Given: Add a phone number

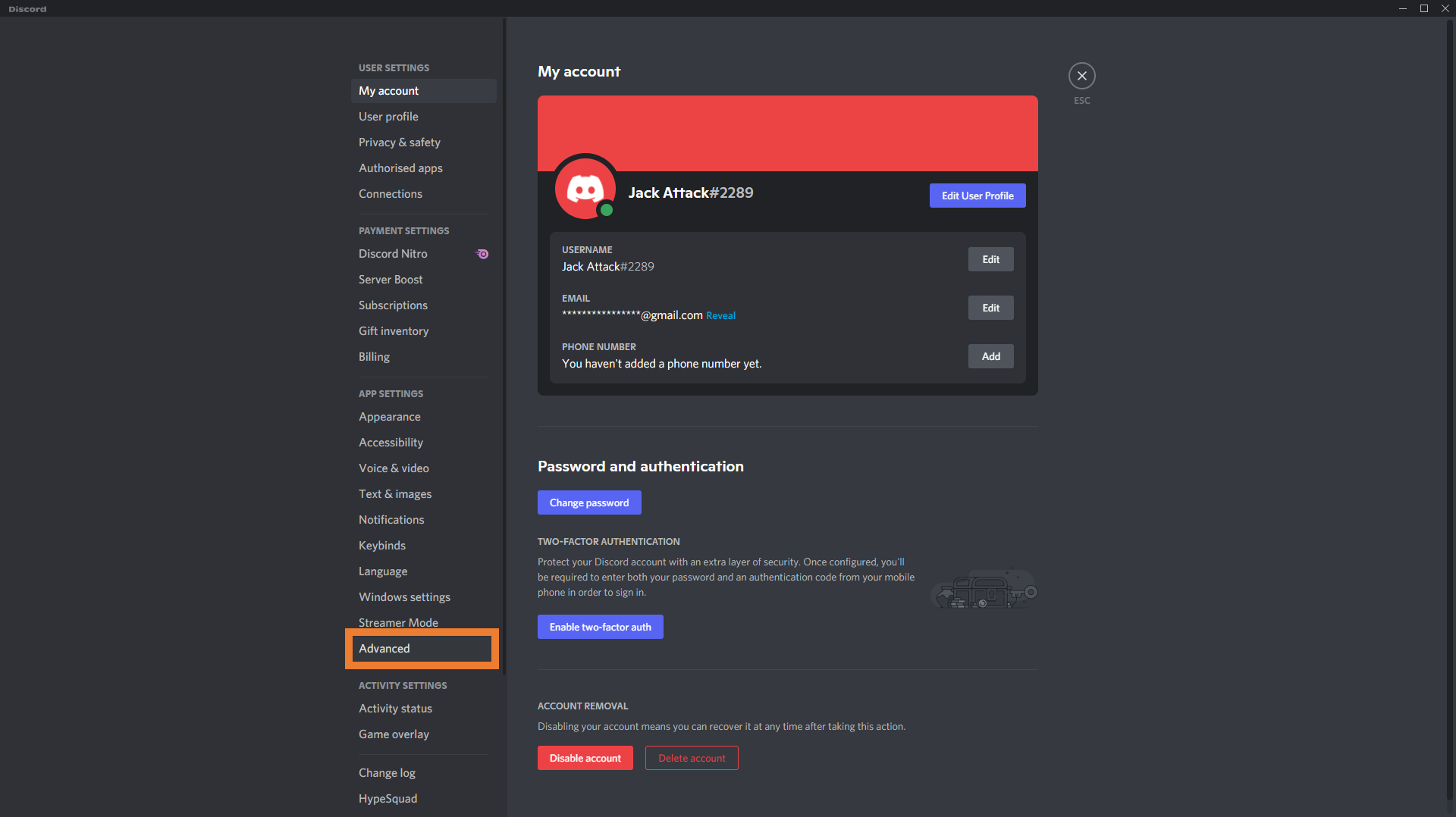Looking at the screenshot, I should [990, 356].
